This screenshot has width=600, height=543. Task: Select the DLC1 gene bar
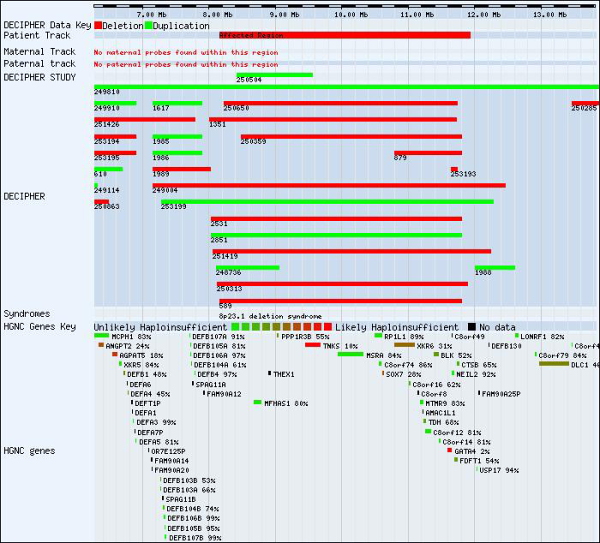[553, 364]
